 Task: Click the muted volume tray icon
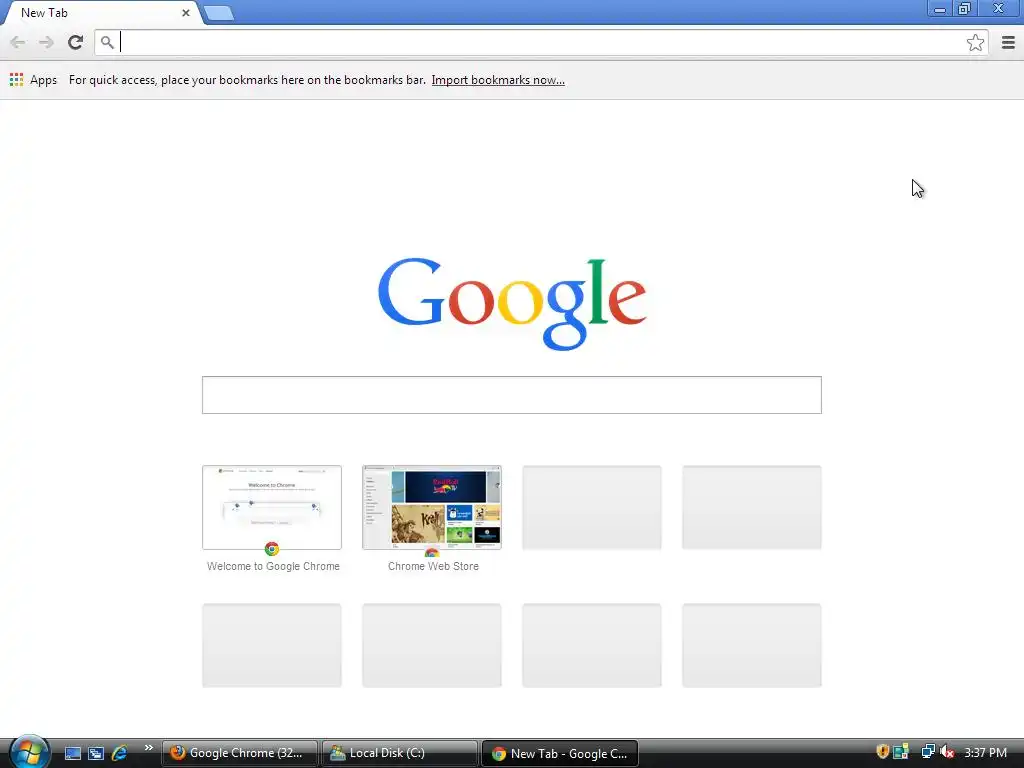[x=947, y=752]
